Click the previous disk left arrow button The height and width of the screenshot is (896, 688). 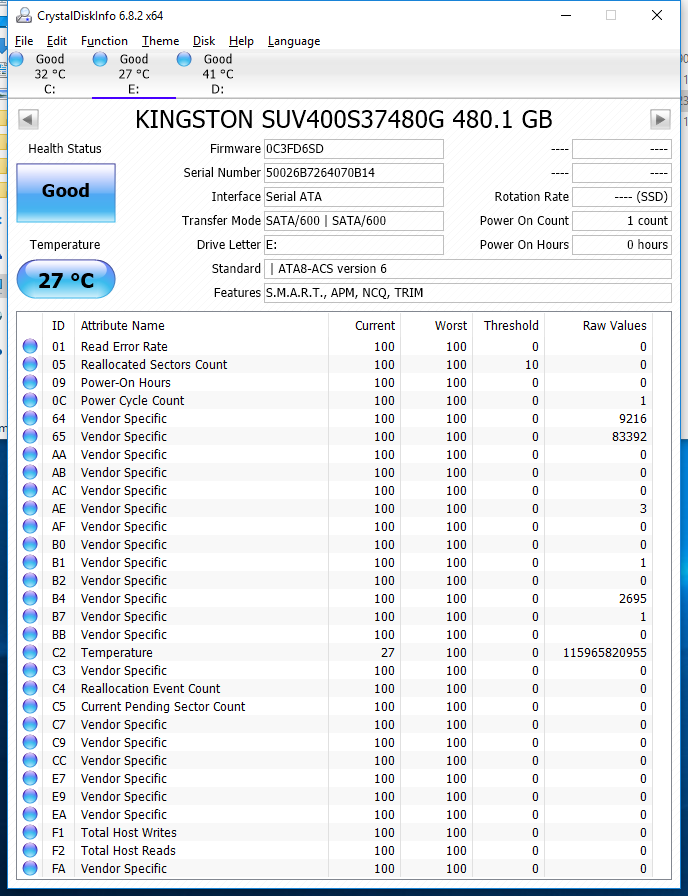pos(29,120)
